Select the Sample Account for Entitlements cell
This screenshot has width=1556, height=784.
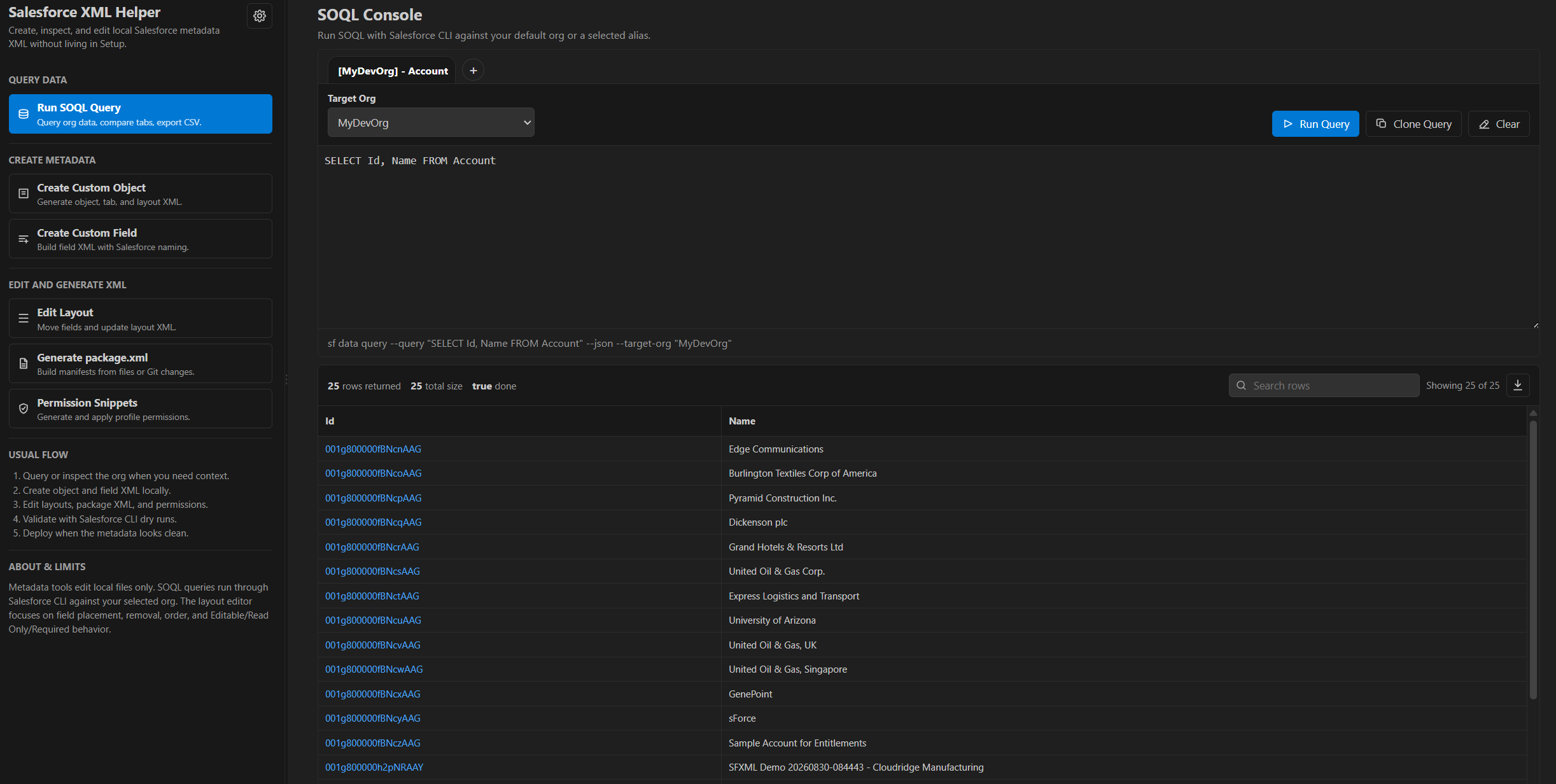click(x=1124, y=743)
